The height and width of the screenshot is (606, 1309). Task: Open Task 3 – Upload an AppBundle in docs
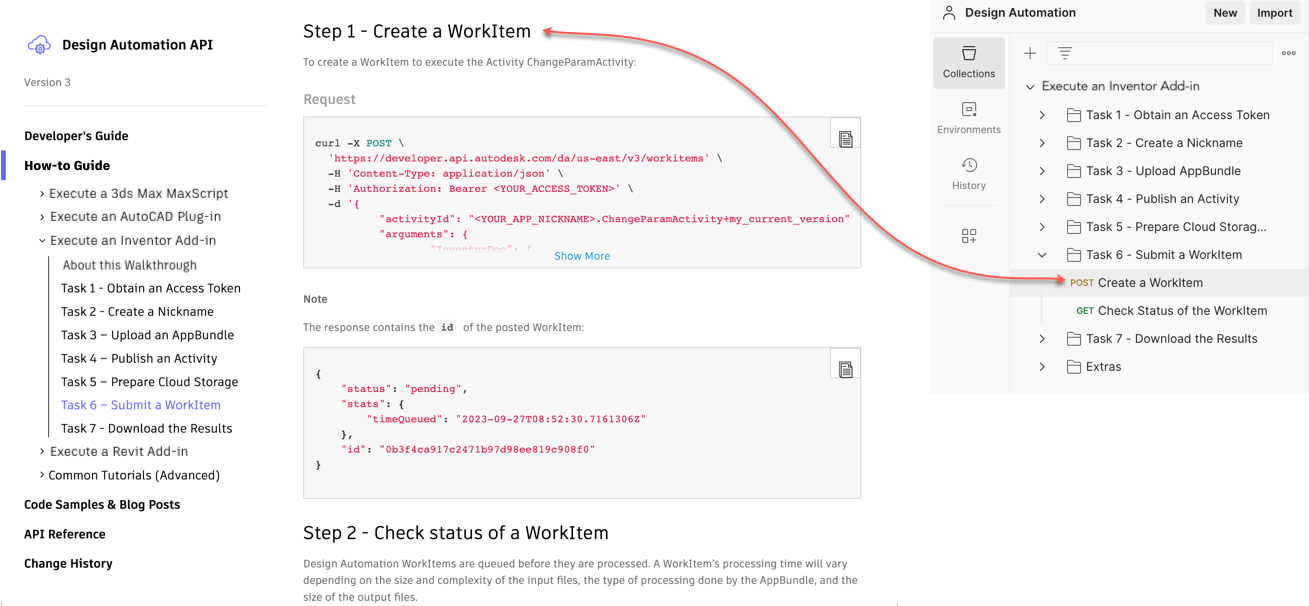coord(147,335)
